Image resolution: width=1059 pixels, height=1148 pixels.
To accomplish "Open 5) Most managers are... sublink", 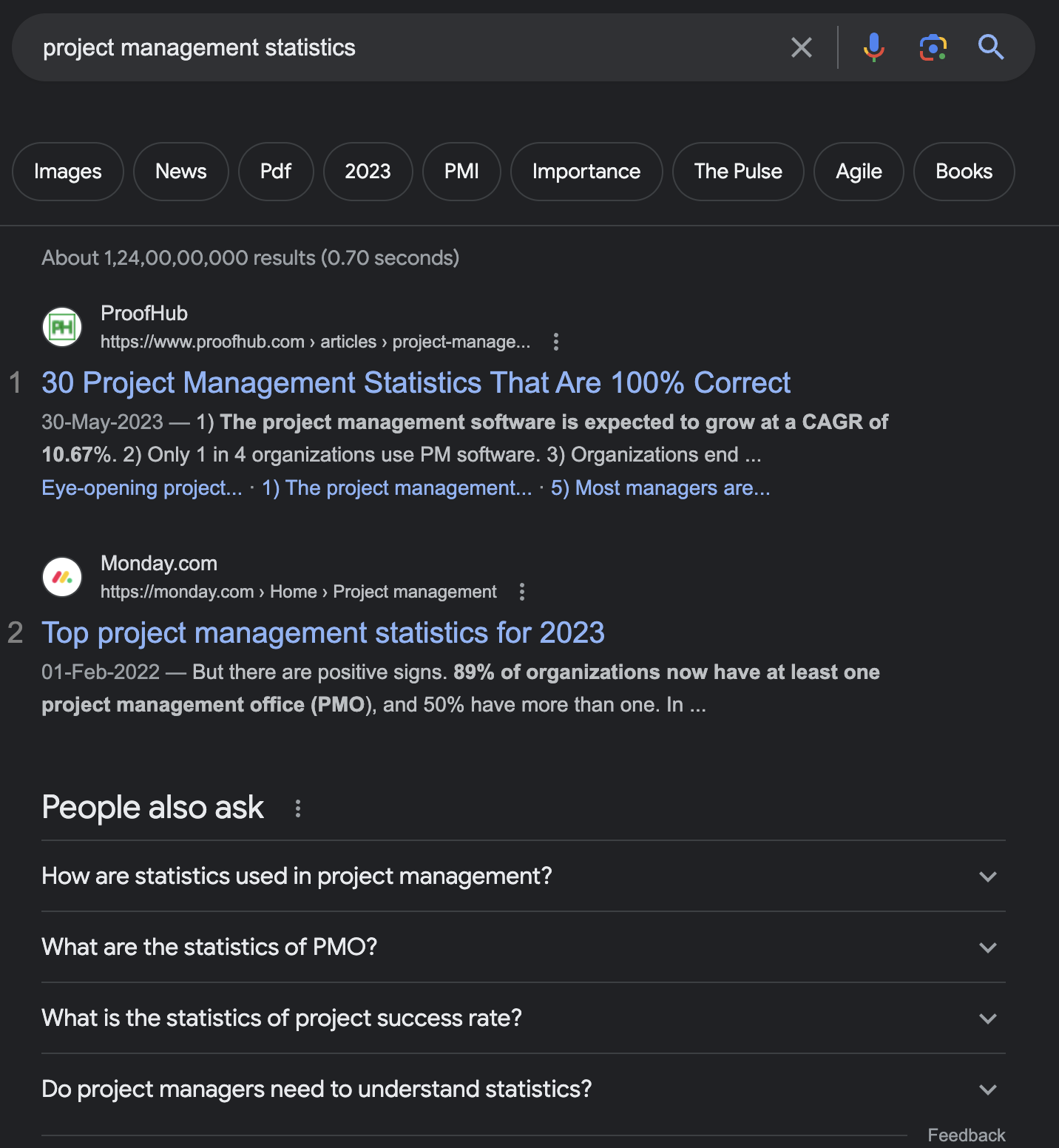I will 660,488.
